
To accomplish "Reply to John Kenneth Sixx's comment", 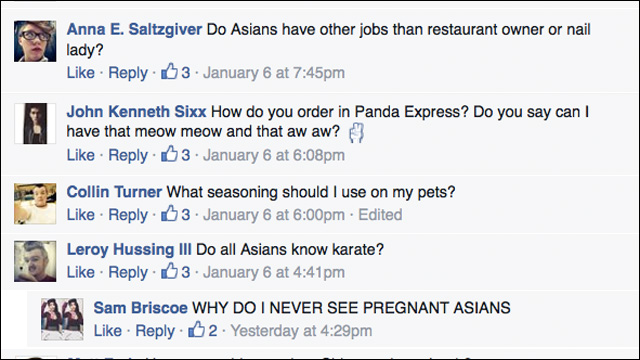I will click(128, 155).
